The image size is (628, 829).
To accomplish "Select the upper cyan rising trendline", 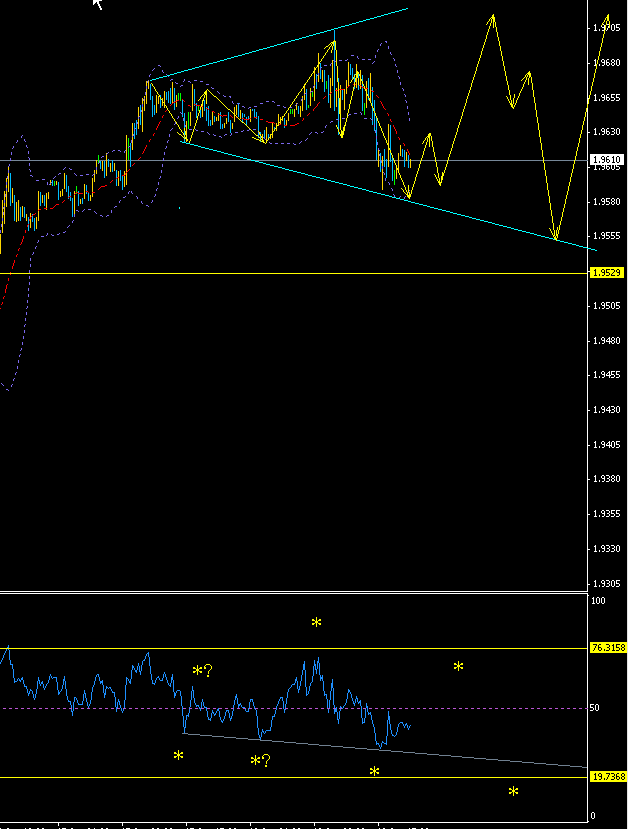I will (279, 44).
